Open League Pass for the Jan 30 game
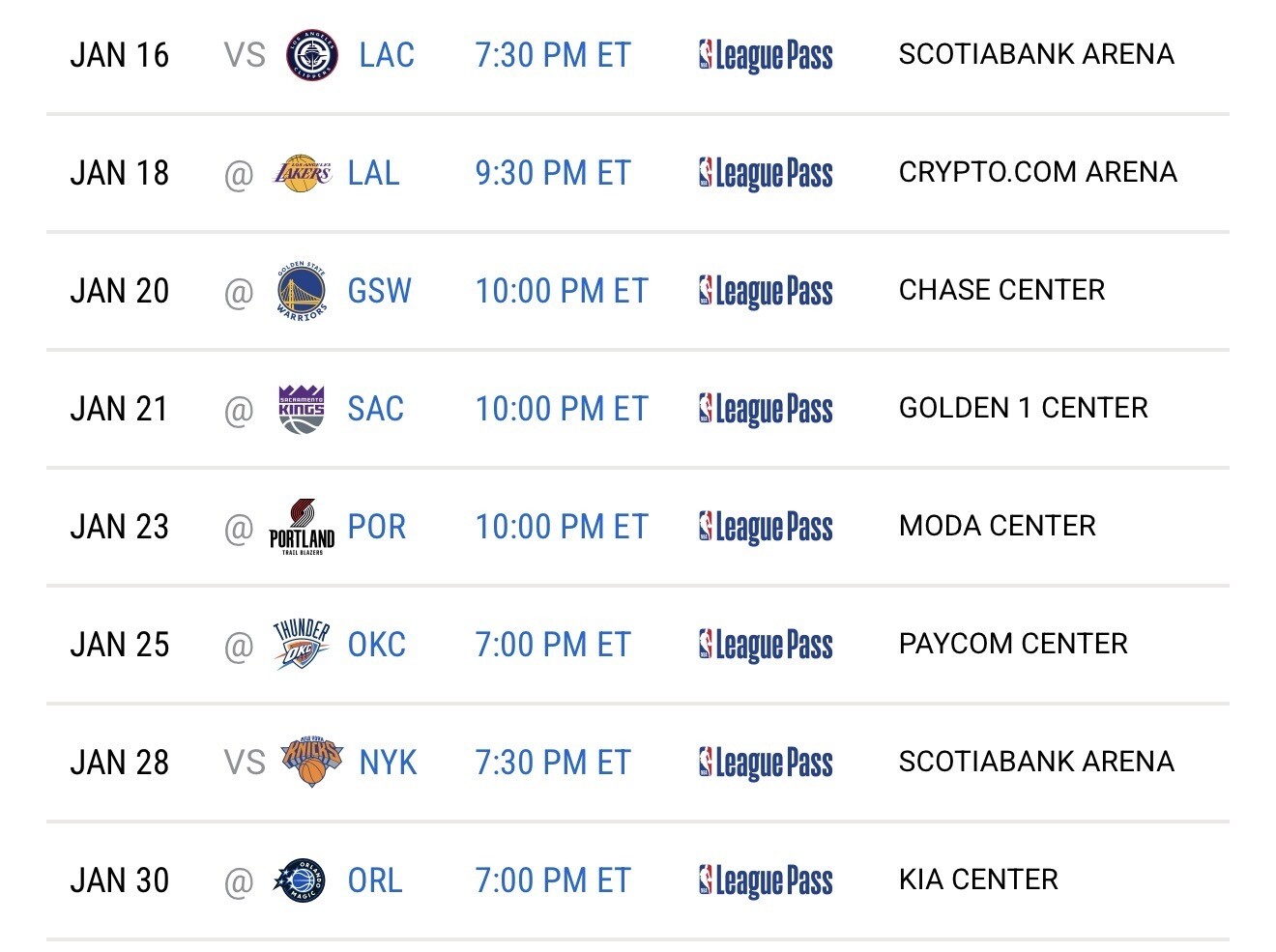1276x952 pixels. [x=765, y=881]
